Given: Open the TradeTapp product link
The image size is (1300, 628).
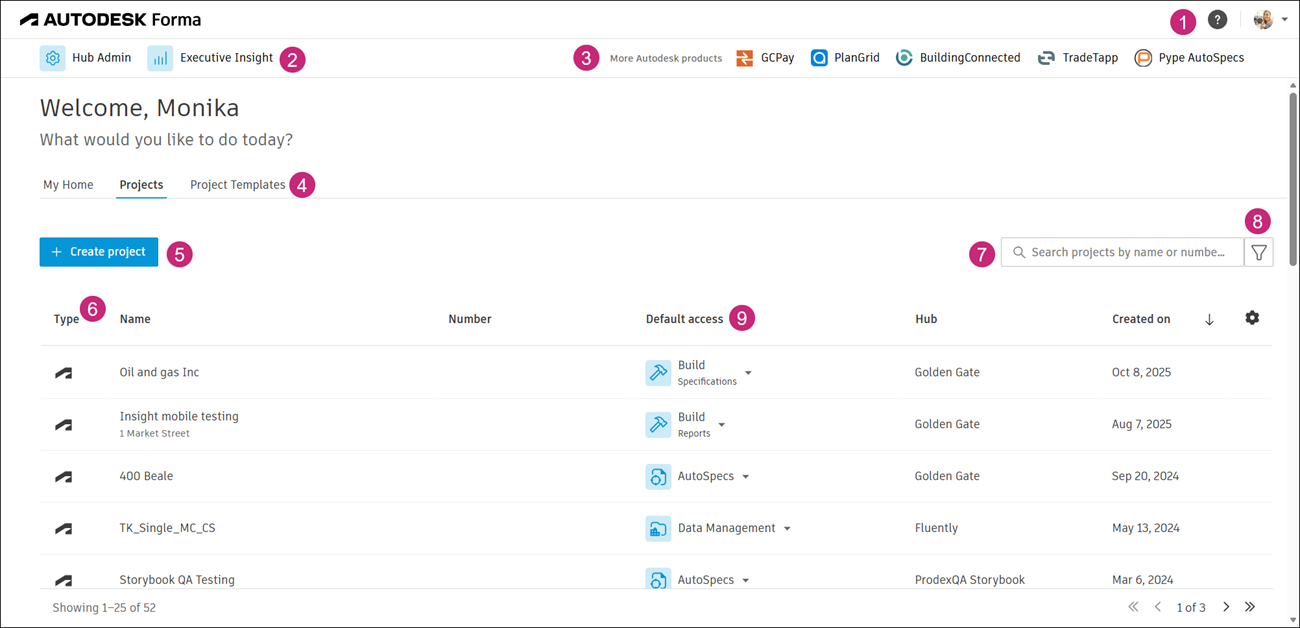Looking at the screenshot, I should tap(1078, 58).
